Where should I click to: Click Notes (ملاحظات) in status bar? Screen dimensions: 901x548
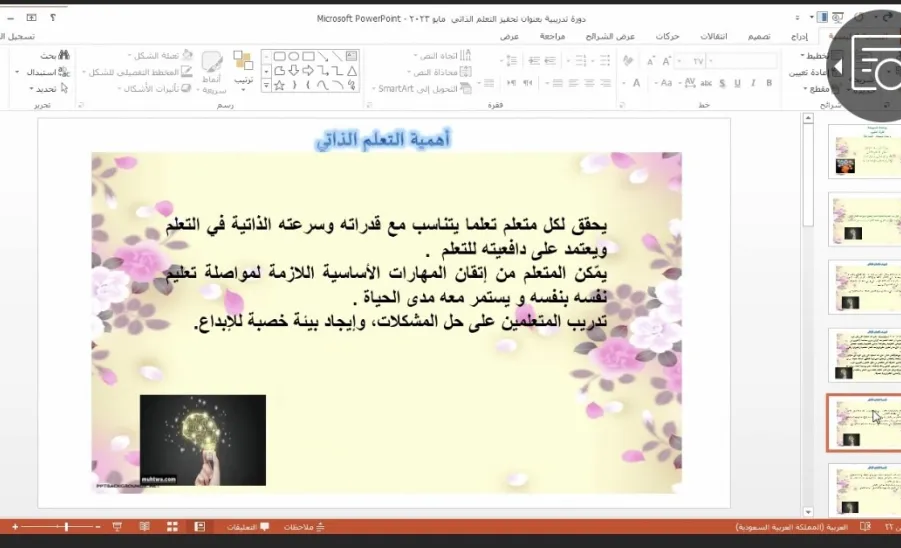(304, 527)
